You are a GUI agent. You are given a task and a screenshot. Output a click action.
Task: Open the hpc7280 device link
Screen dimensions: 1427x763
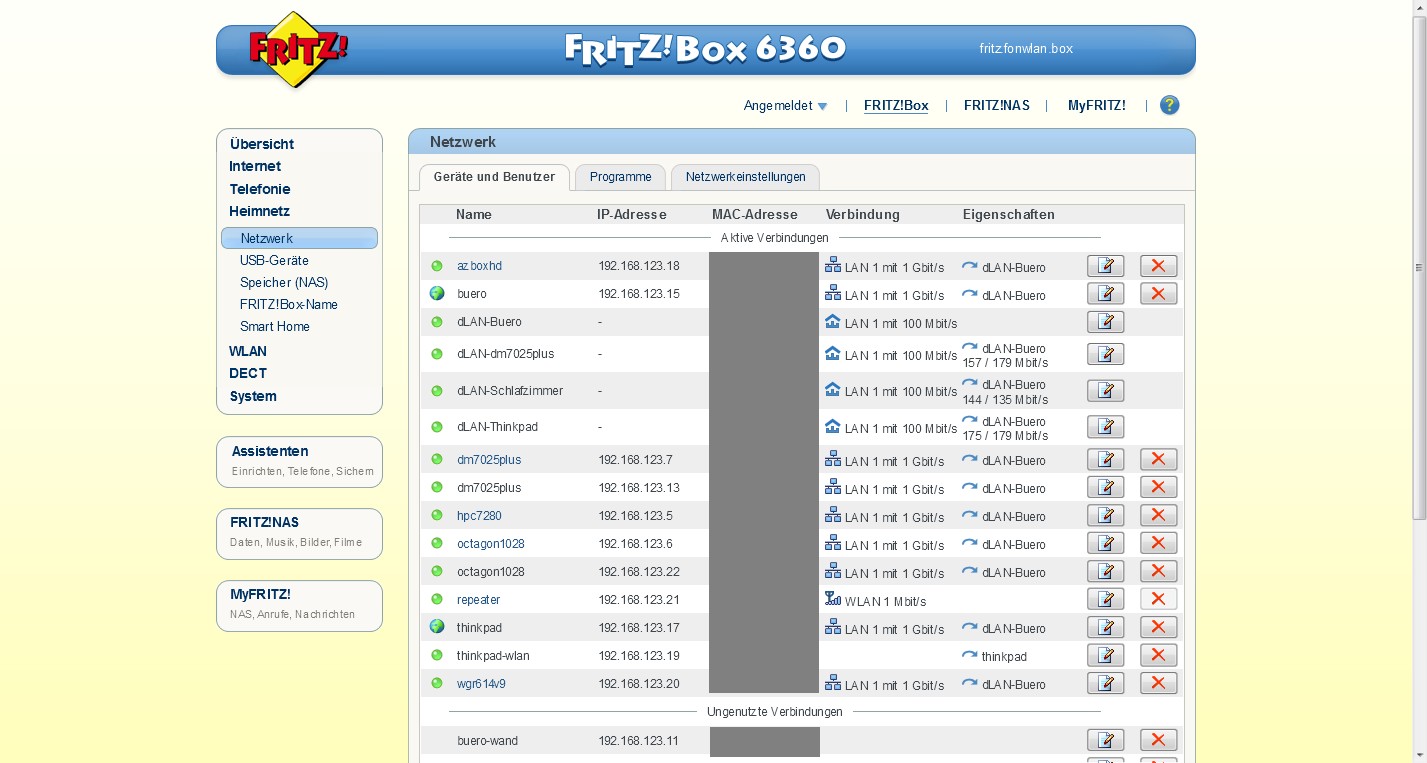(x=479, y=516)
